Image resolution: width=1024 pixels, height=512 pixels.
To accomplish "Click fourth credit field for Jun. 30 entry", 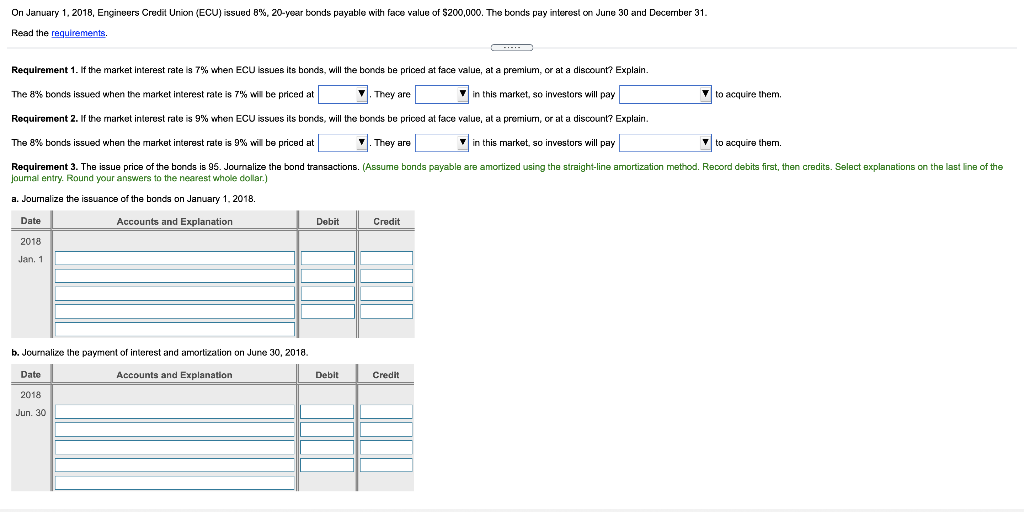I will point(387,465).
